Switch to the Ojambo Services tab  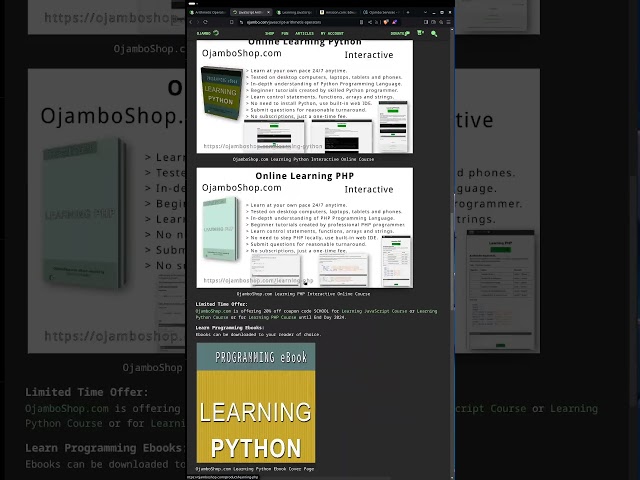(382, 12)
